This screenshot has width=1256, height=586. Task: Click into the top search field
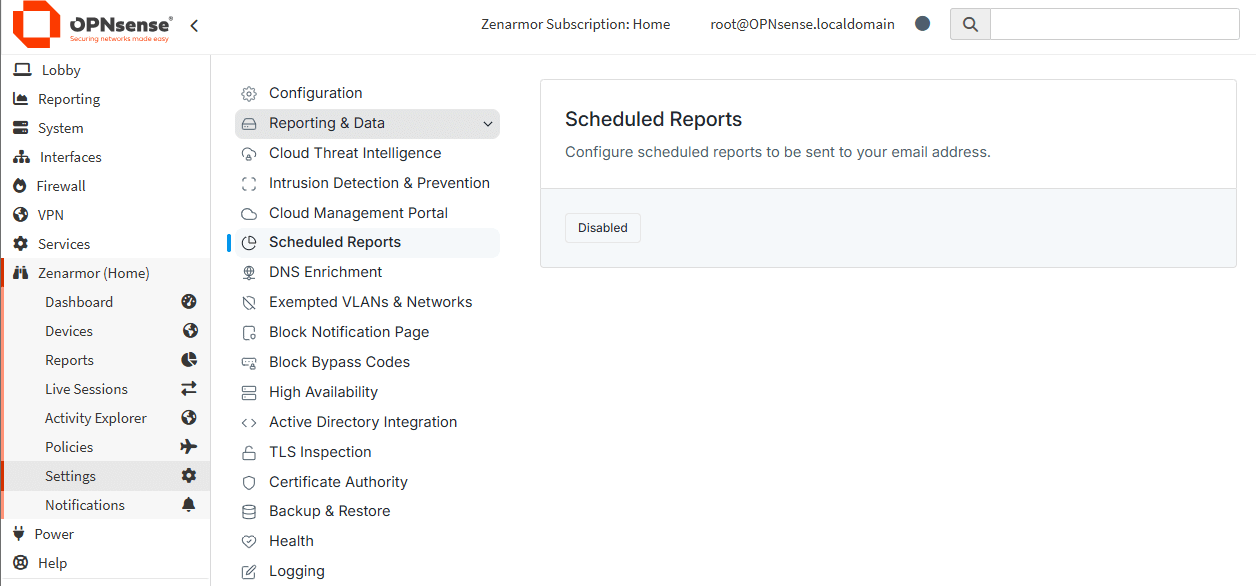pos(1115,24)
